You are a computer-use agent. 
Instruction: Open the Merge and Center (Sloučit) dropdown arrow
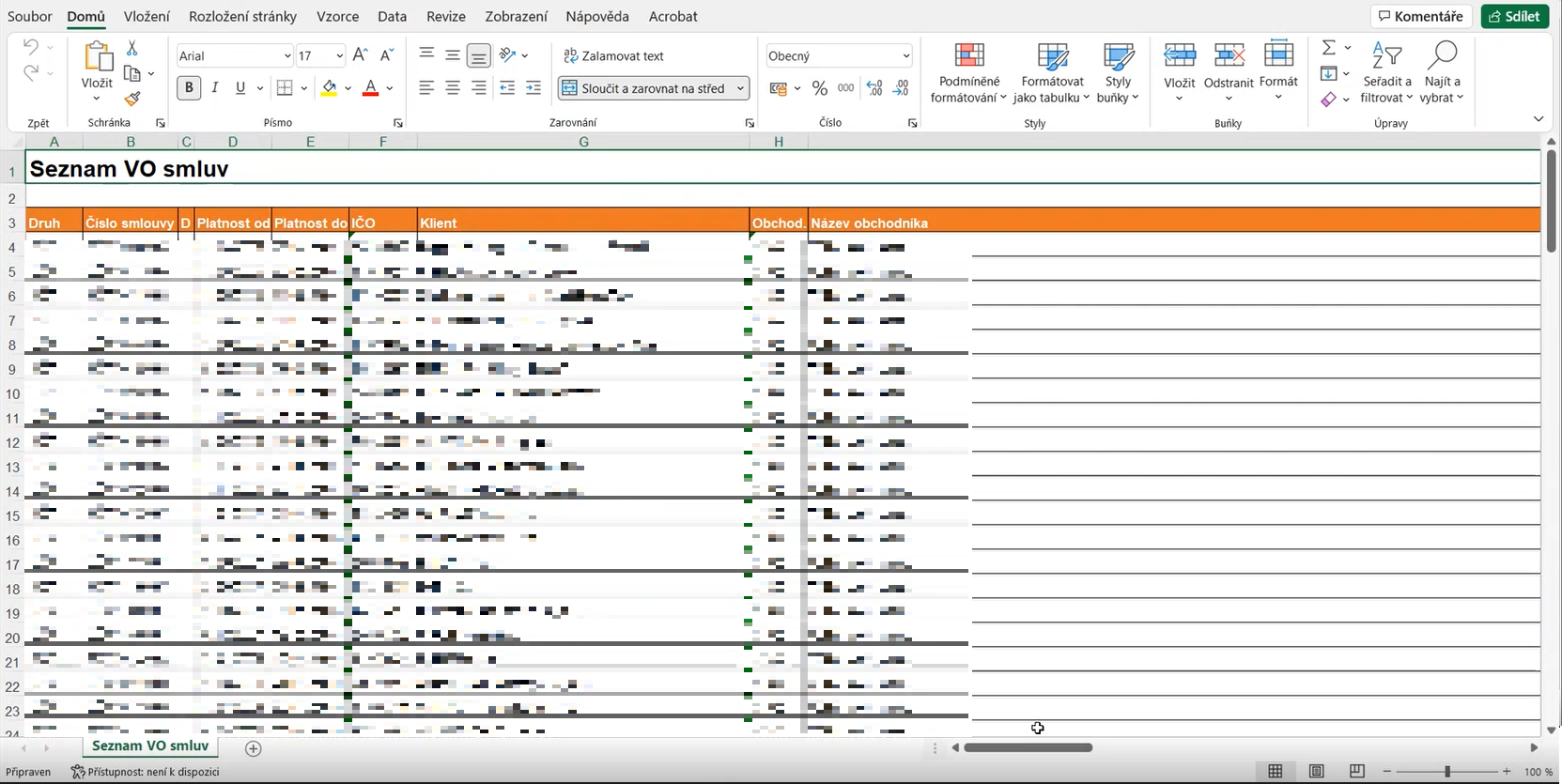pos(740,88)
